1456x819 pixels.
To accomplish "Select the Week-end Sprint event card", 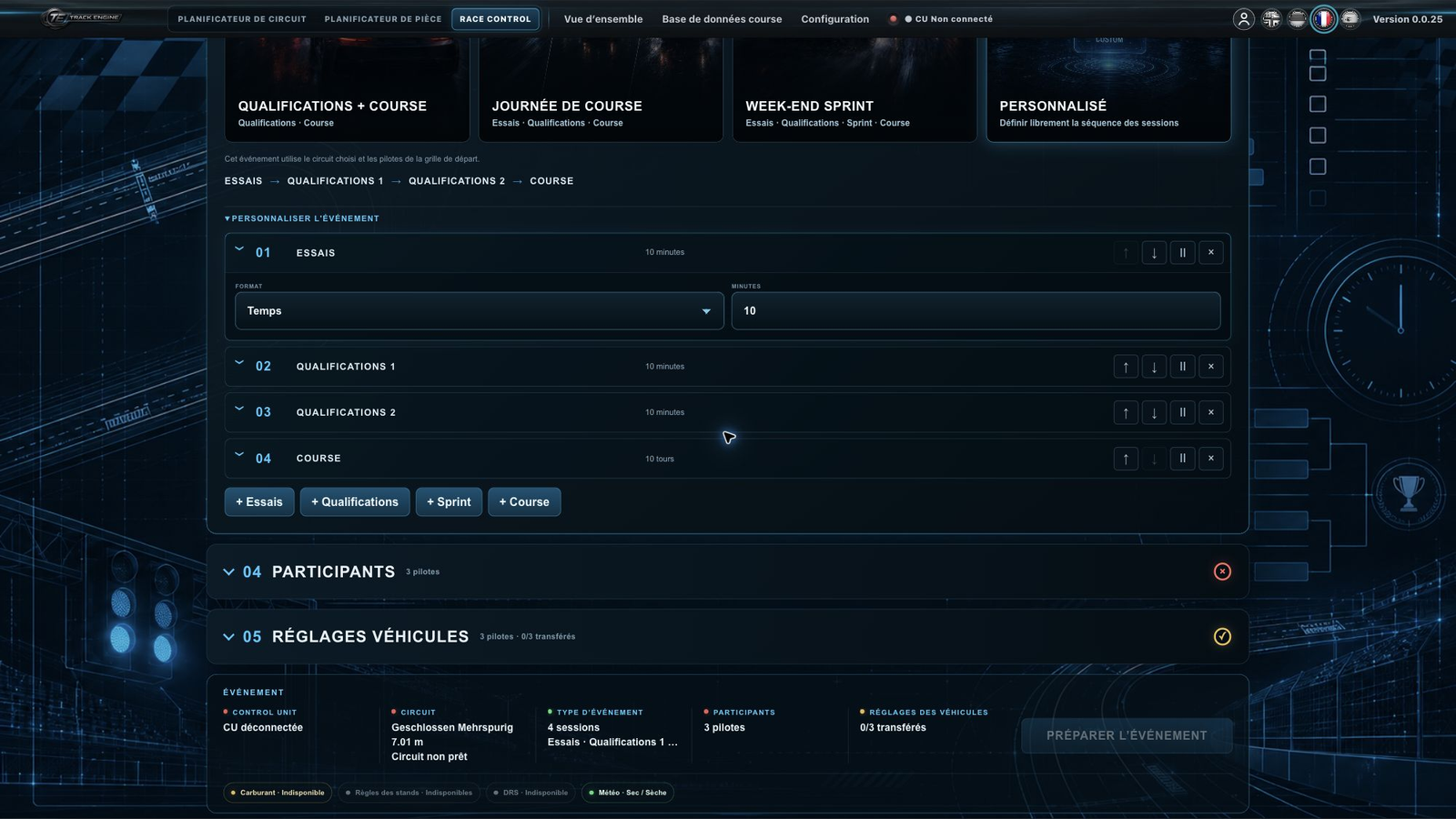I will pyautogui.click(x=854, y=90).
